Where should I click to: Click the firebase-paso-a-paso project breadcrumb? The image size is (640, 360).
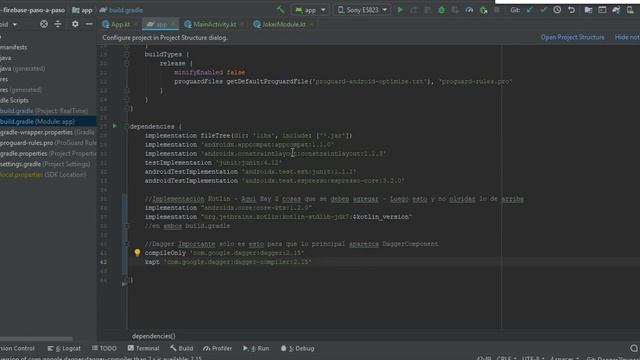tap(33, 10)
